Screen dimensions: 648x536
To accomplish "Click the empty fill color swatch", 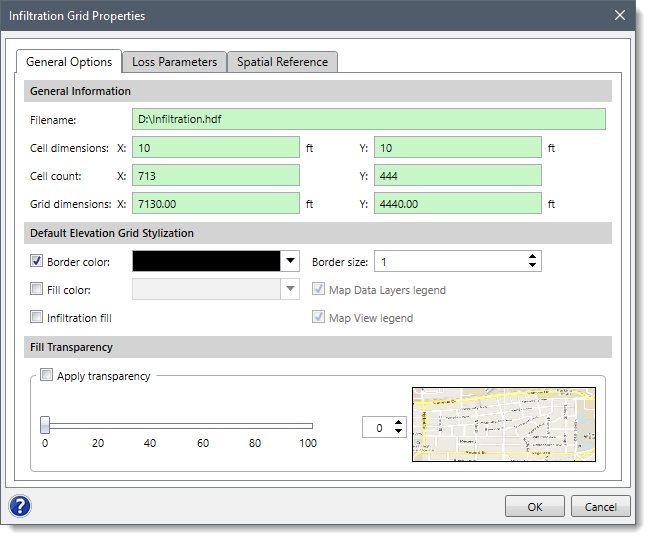I will [206, 289].
